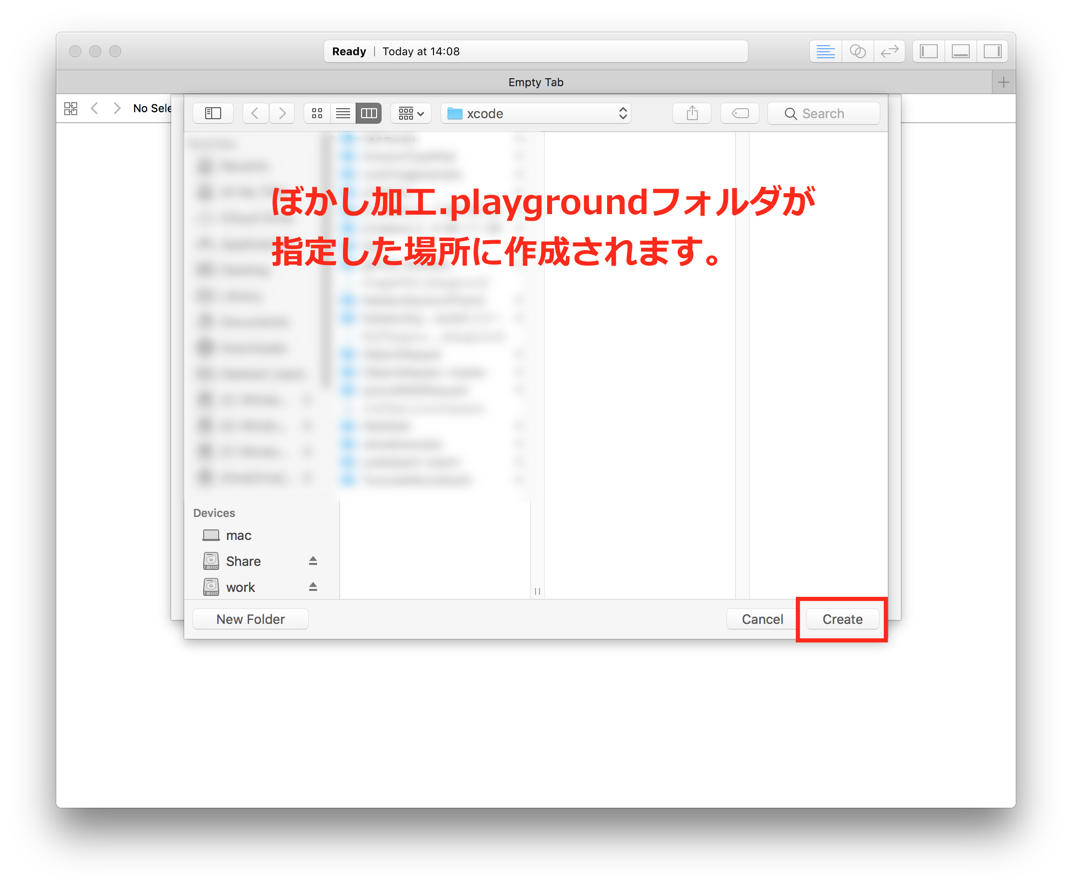
Task: Eject the work volume
Action: pos(312,587)
